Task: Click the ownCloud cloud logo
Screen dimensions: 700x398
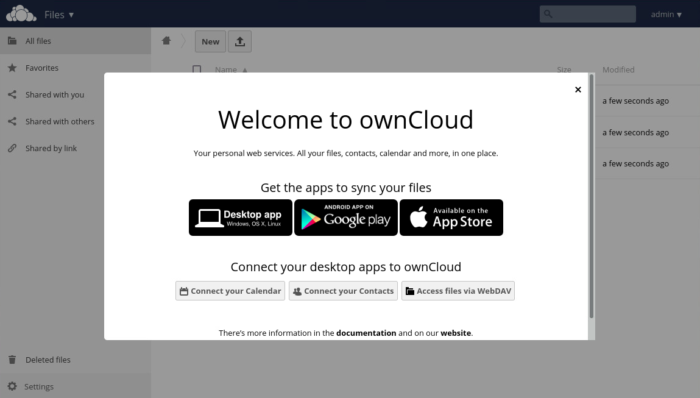Action: (21, 14)
